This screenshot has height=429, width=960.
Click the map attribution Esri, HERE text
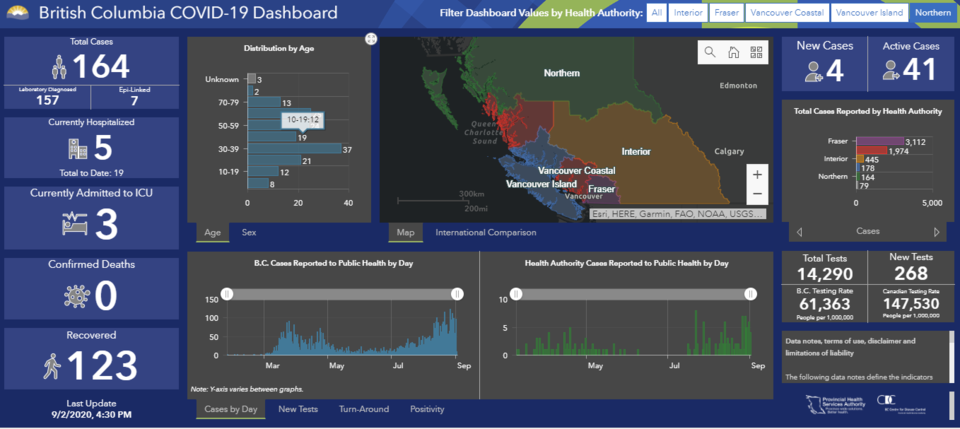point(677,214)
